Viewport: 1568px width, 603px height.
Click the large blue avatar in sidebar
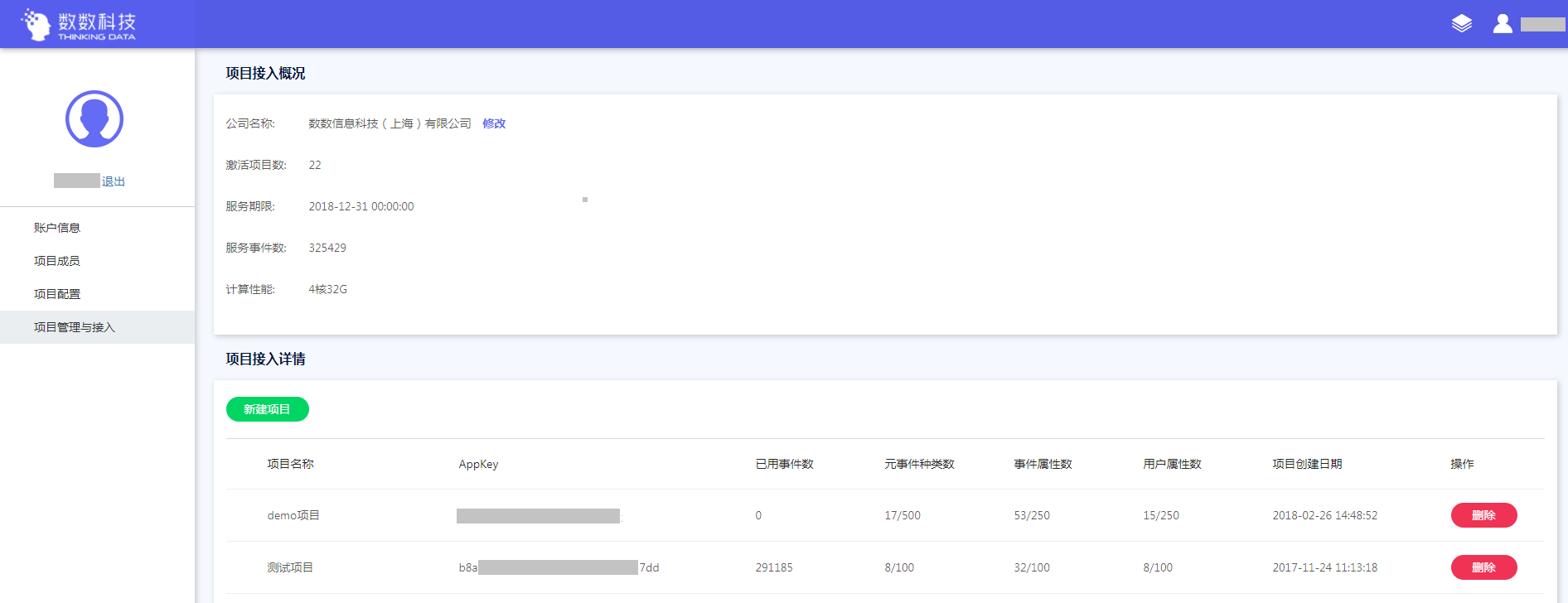tap(94, 119)
